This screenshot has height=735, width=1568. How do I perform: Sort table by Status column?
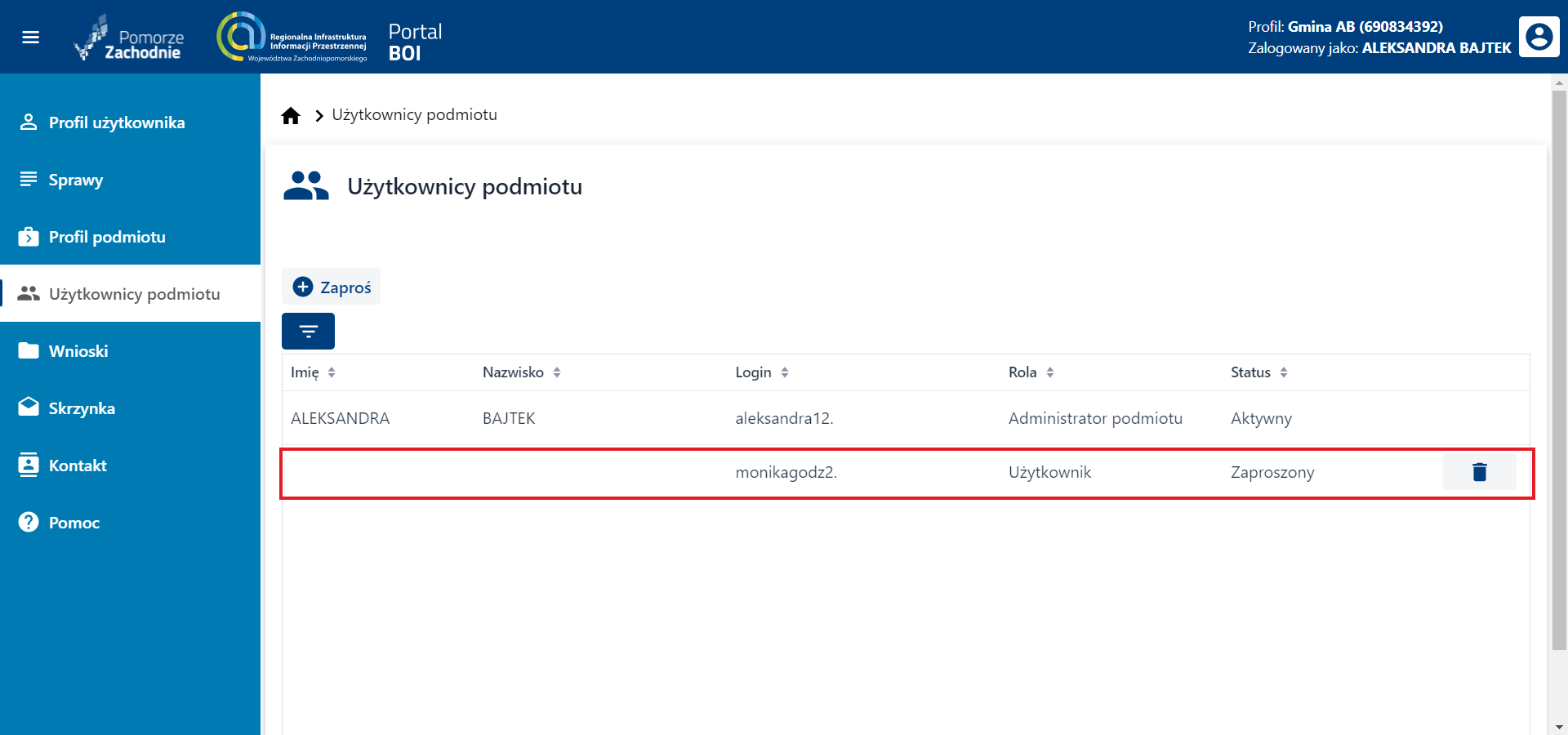pyautogui.click(x=1283, y=372)
